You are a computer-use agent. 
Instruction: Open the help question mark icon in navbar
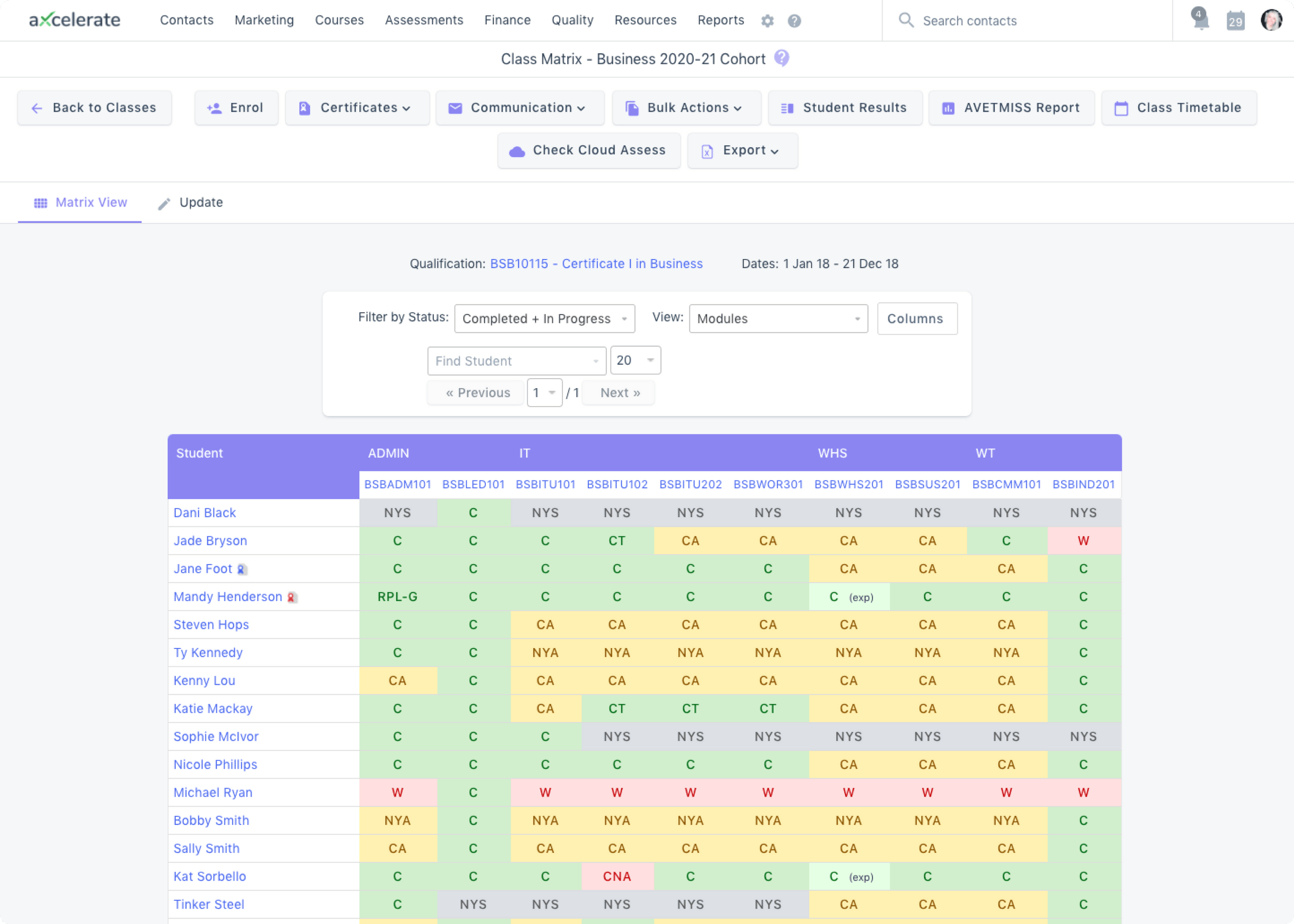click(794, 21)
